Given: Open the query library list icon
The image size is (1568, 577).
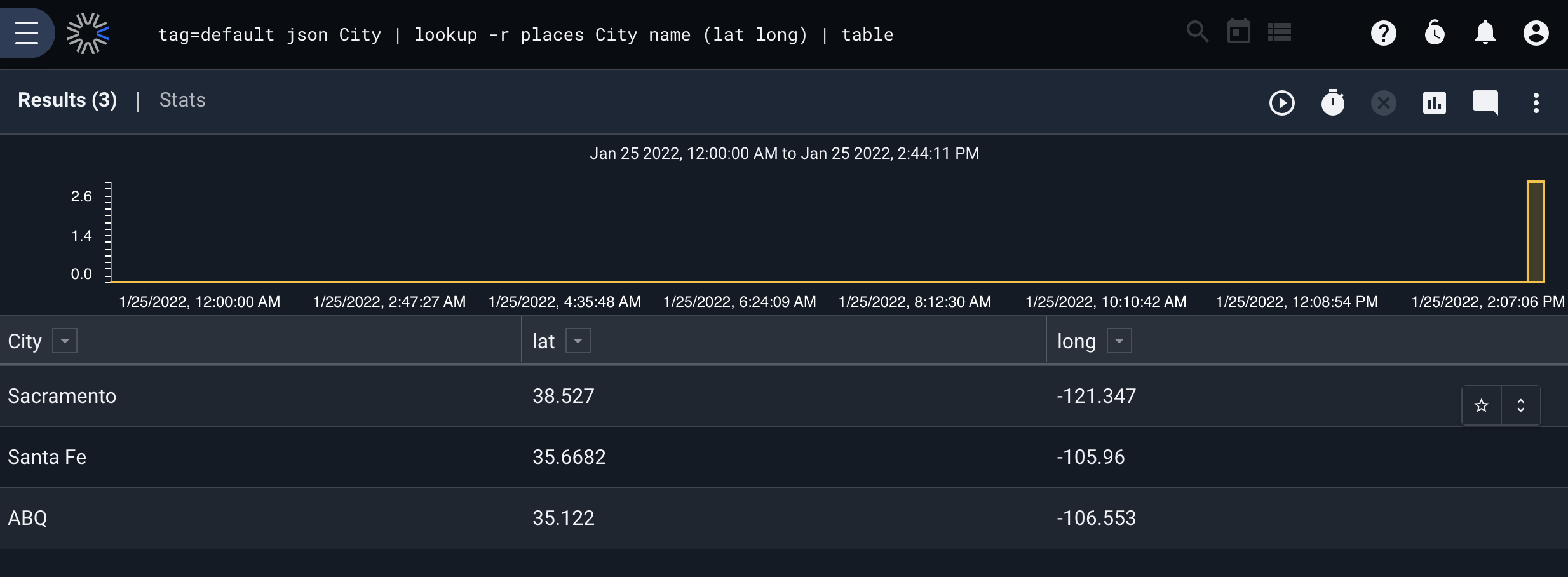Looking at the screenshot, I should pyautogui.click(x=1280, y=32).
